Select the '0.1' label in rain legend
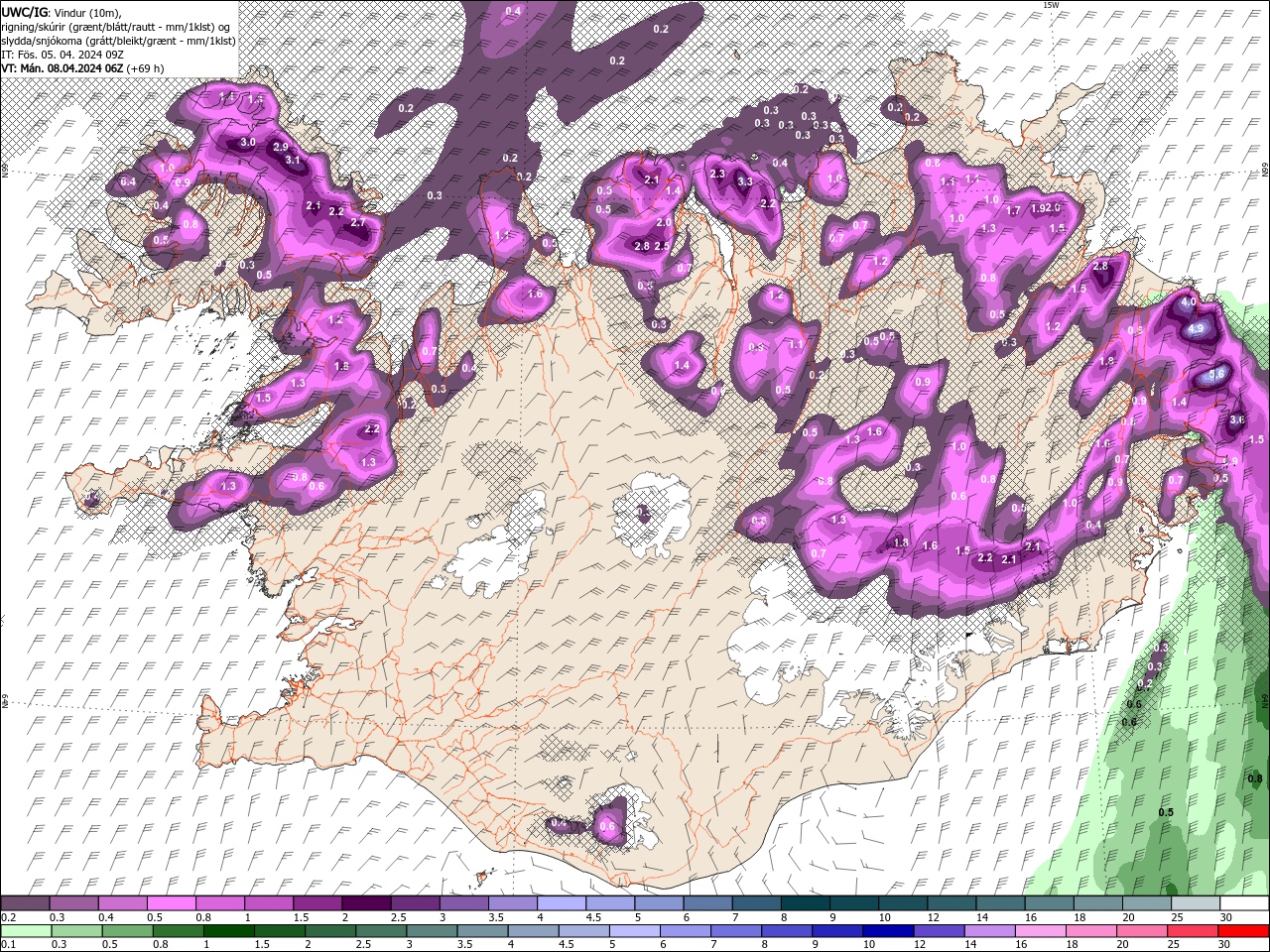This screenshot has height=952, width=1270. [8, 944]
